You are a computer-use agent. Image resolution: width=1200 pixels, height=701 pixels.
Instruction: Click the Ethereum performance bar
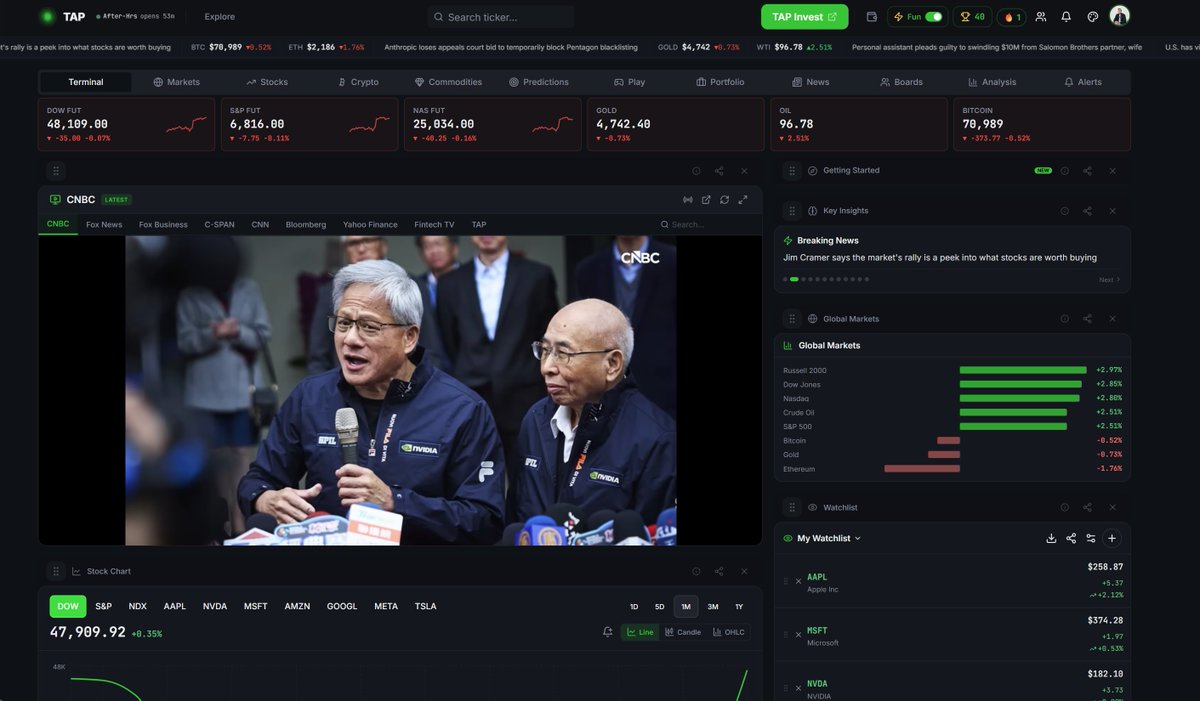pos(922,468)
